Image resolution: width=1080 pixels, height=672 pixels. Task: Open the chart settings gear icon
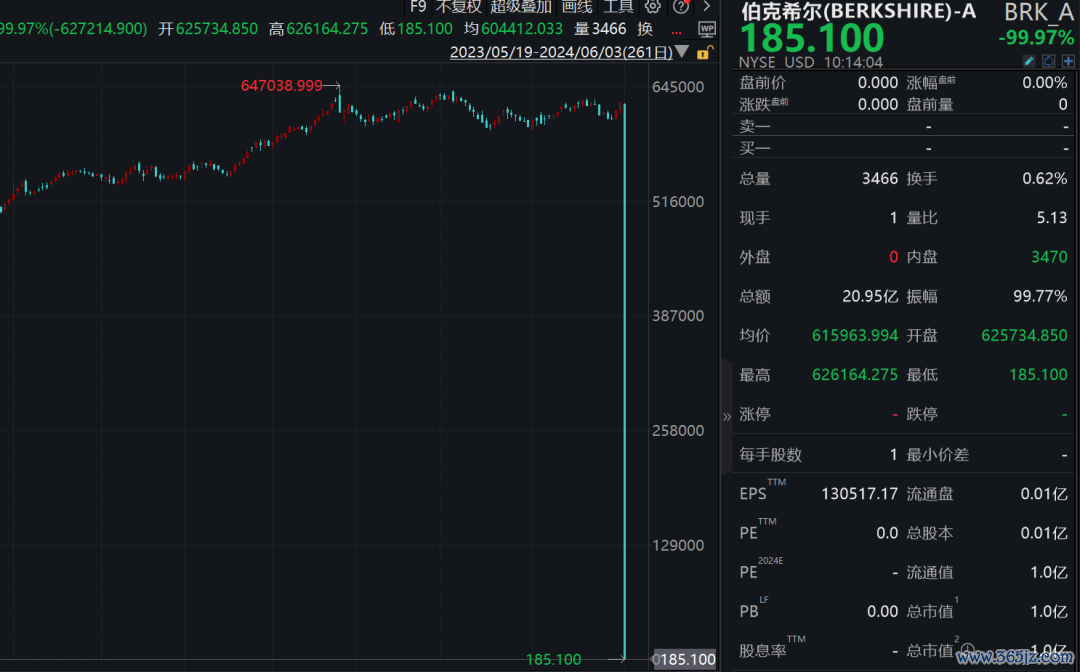coord(652,7)
